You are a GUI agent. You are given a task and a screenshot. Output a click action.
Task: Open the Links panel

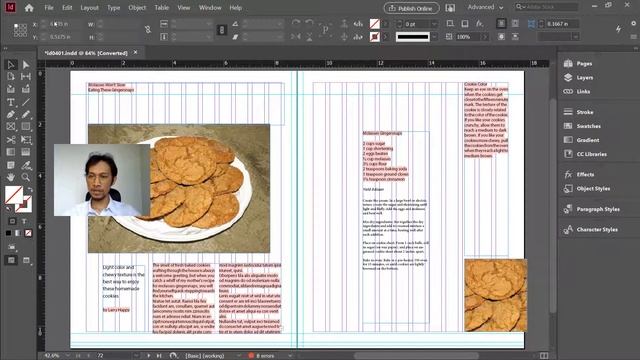583,91
